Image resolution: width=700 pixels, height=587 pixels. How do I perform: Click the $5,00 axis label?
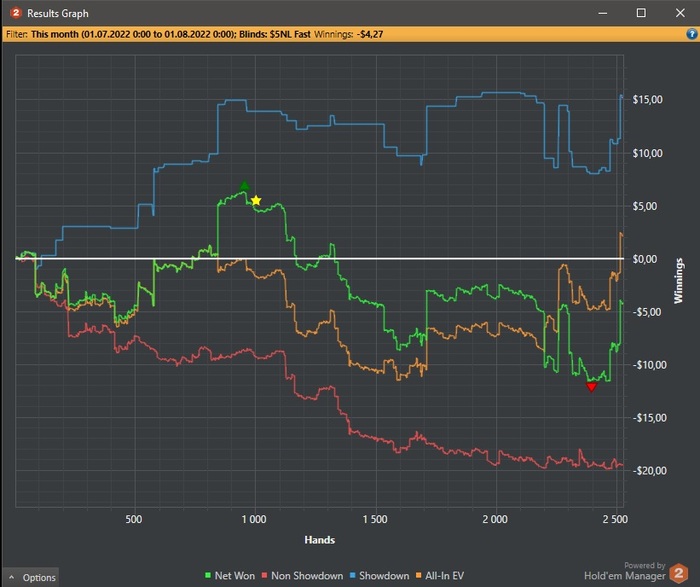pyautogui.click(x=645, y=206)
